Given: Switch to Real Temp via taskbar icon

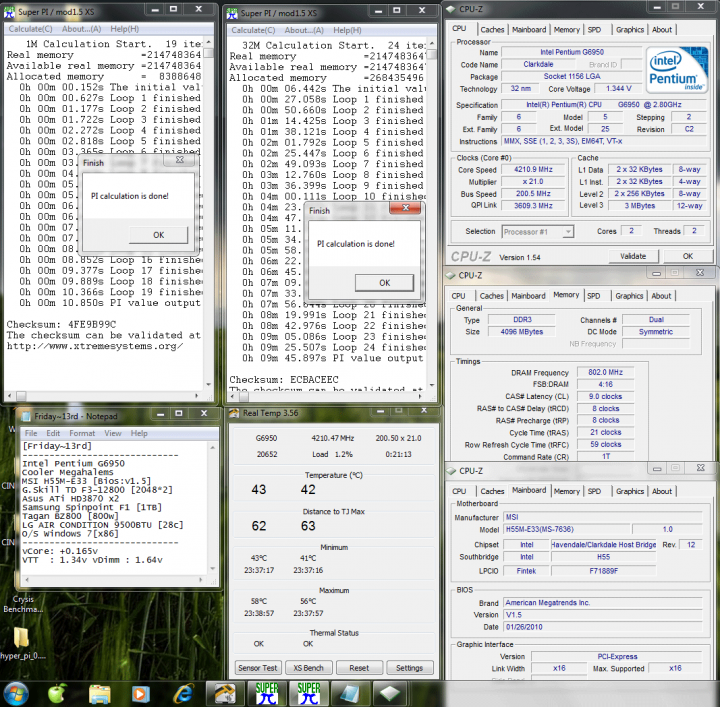Looking at the screenshot, I should pyautogui.click(x=225, y=694).
